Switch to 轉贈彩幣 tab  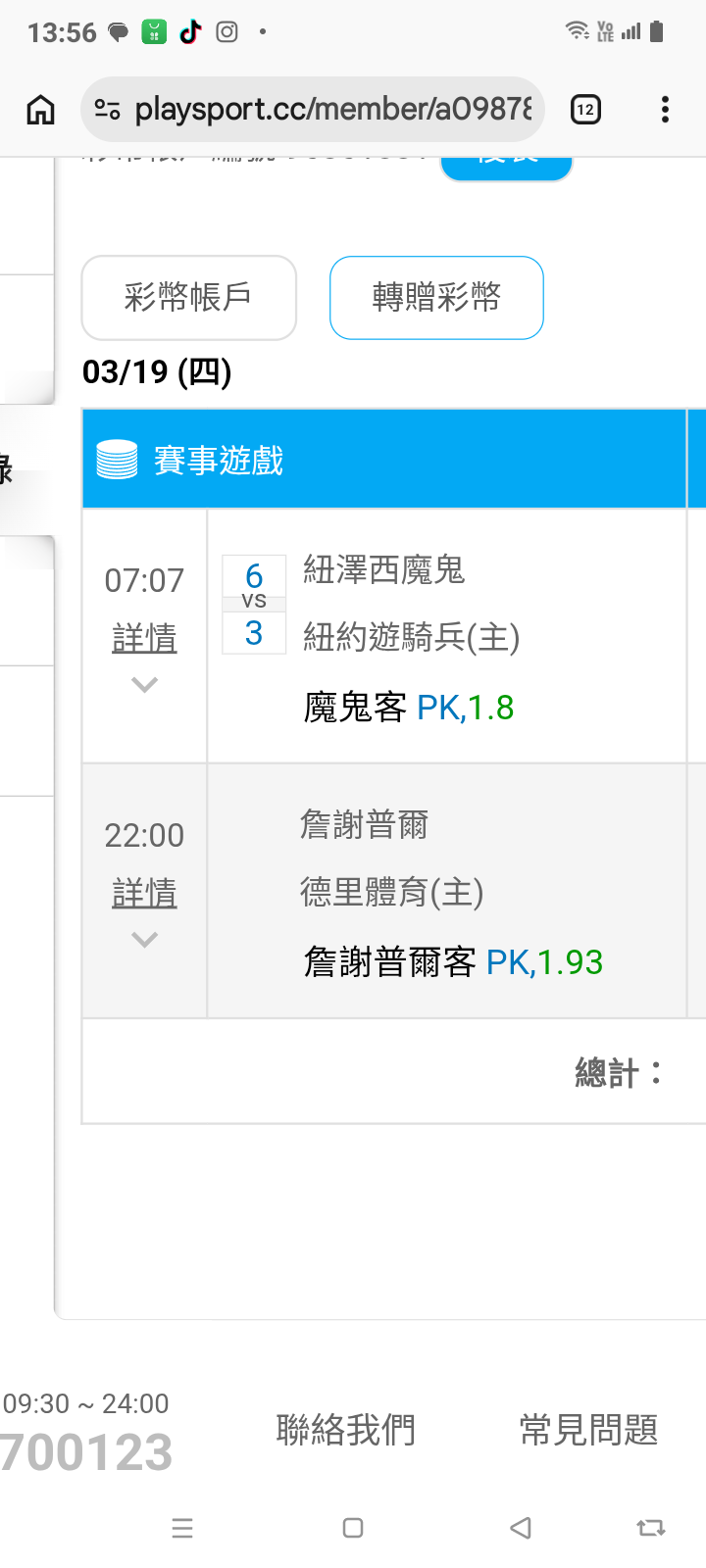pyautogui.click(x=436, y=297)
